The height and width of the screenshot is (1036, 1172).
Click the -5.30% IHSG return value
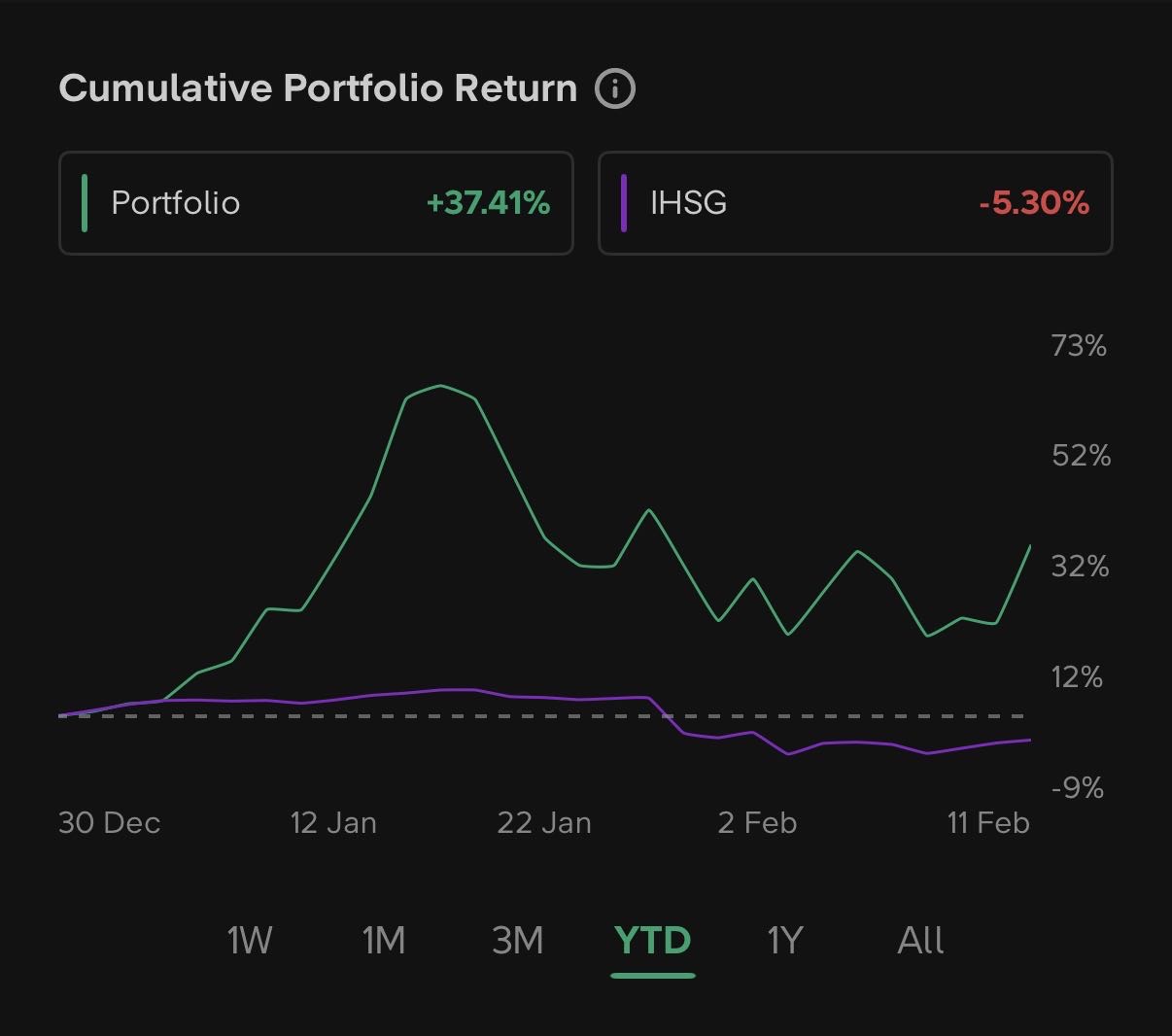click(1034, 203)
